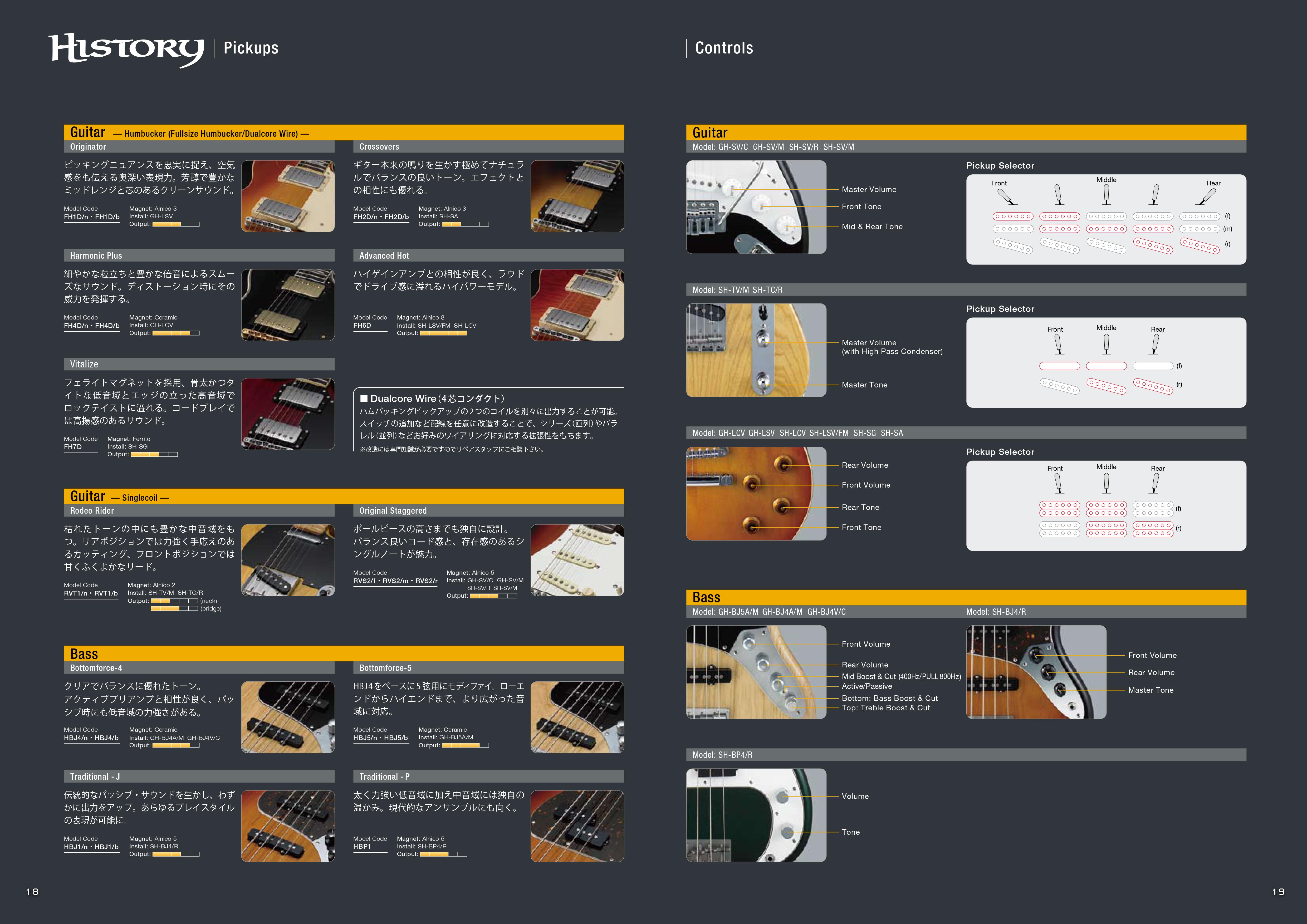Open the SH-BP4/R bass controls photo
The height and width of the screenshot is (924, 1307).
(x=756, y=815)
